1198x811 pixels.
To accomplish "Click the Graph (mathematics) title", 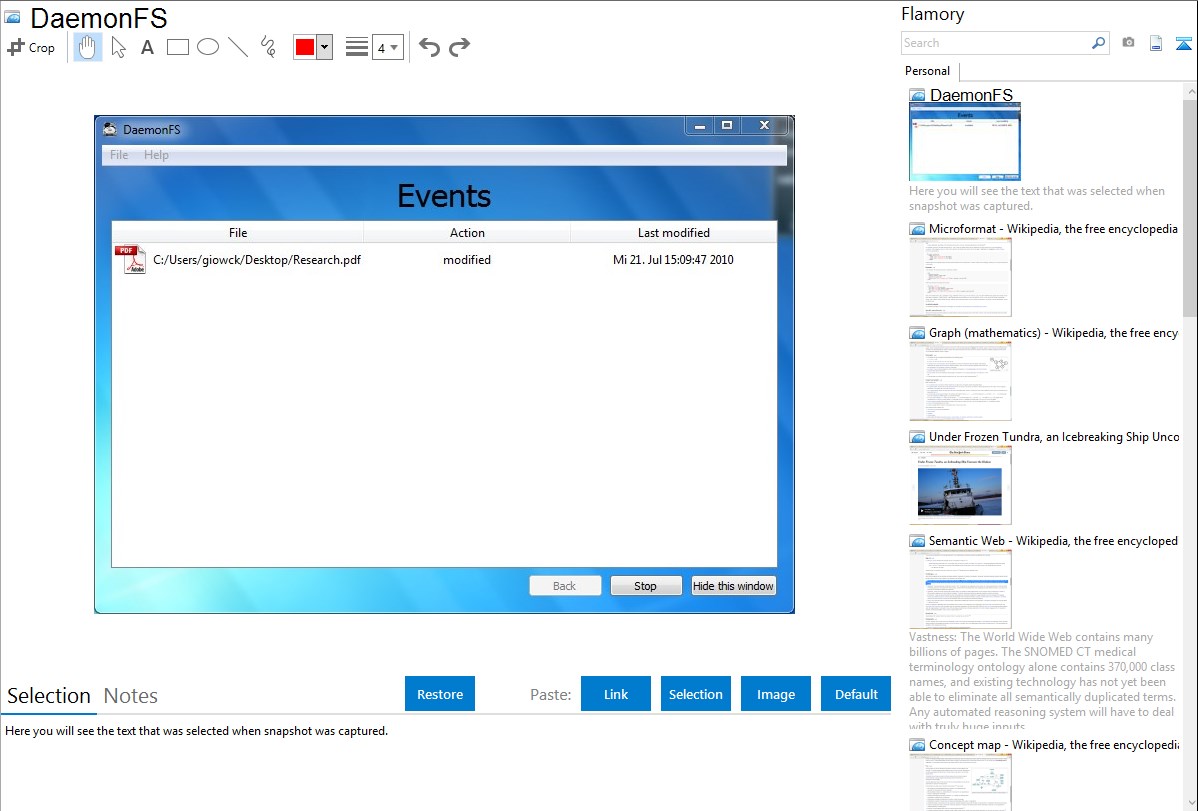I will click(1053, 333).
